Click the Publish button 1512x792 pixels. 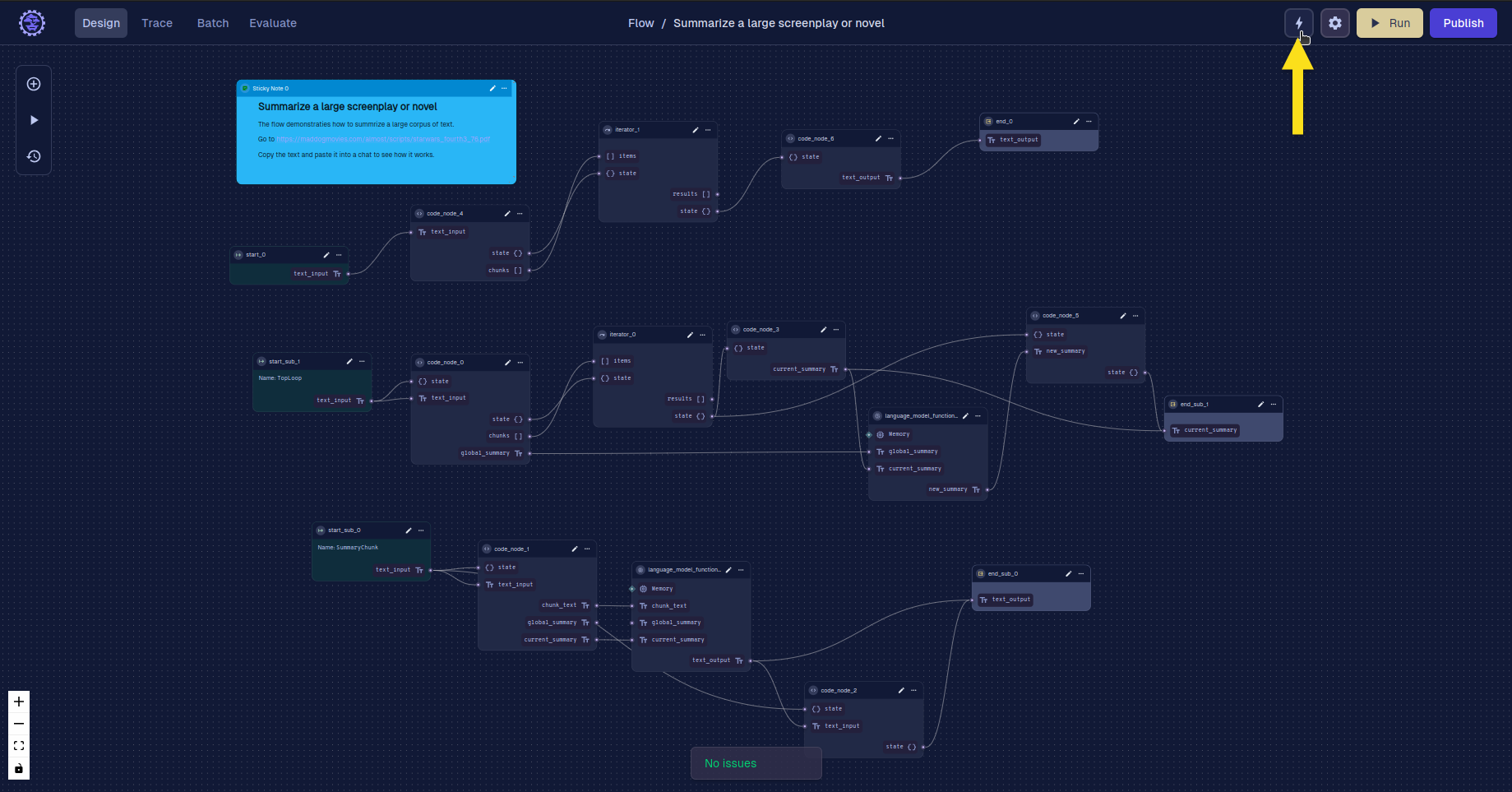[x=1463, y=23]
